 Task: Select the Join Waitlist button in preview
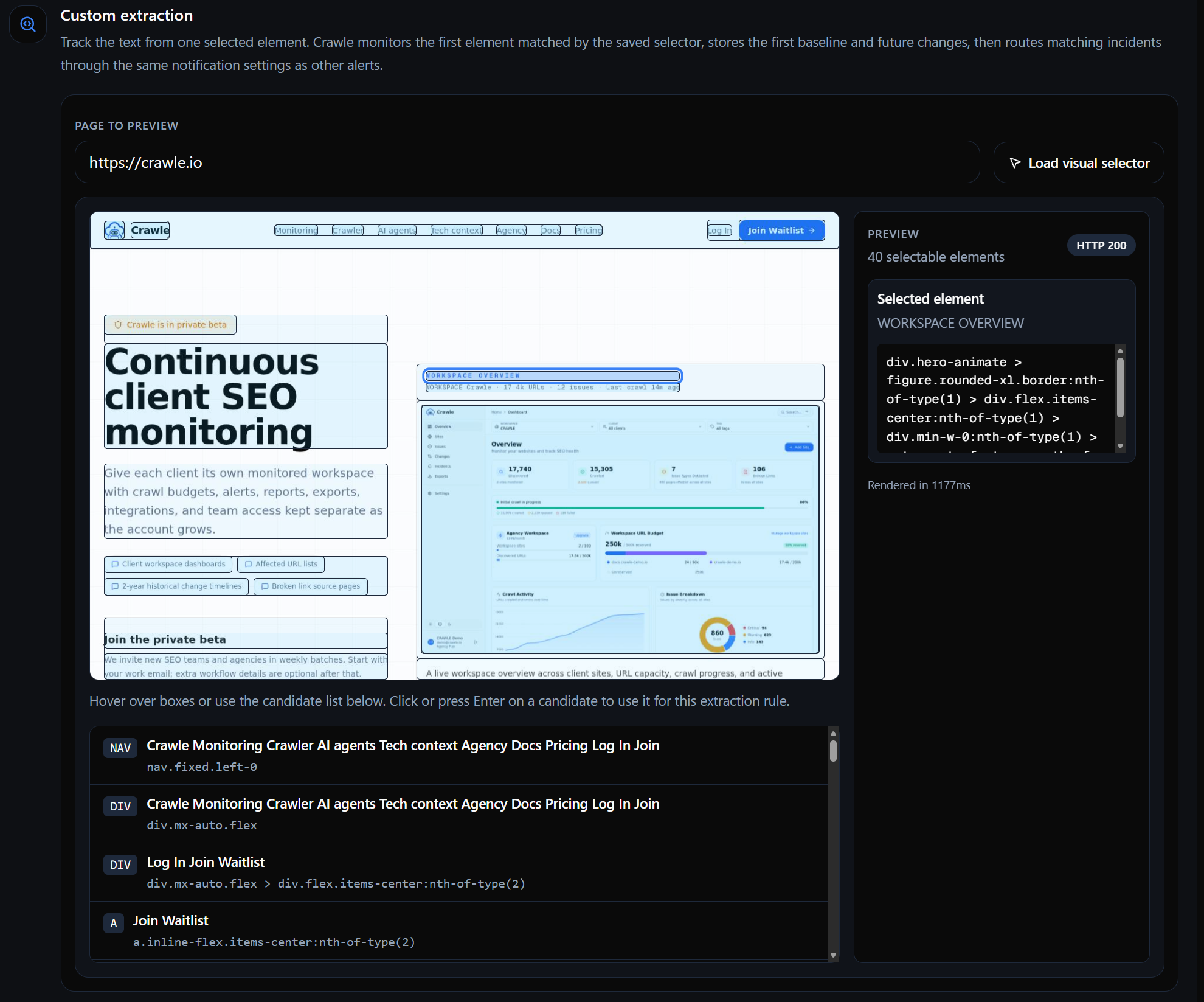782,231
